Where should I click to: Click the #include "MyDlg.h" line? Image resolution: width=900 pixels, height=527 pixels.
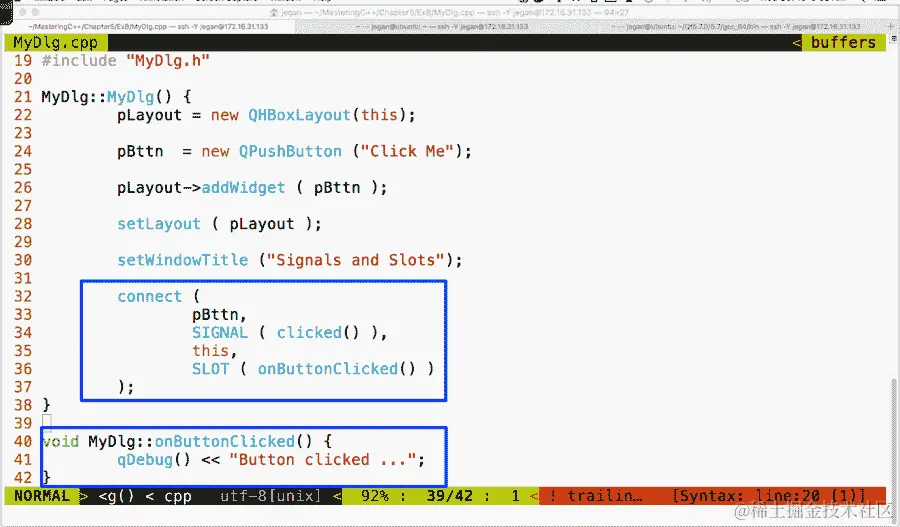125,61
